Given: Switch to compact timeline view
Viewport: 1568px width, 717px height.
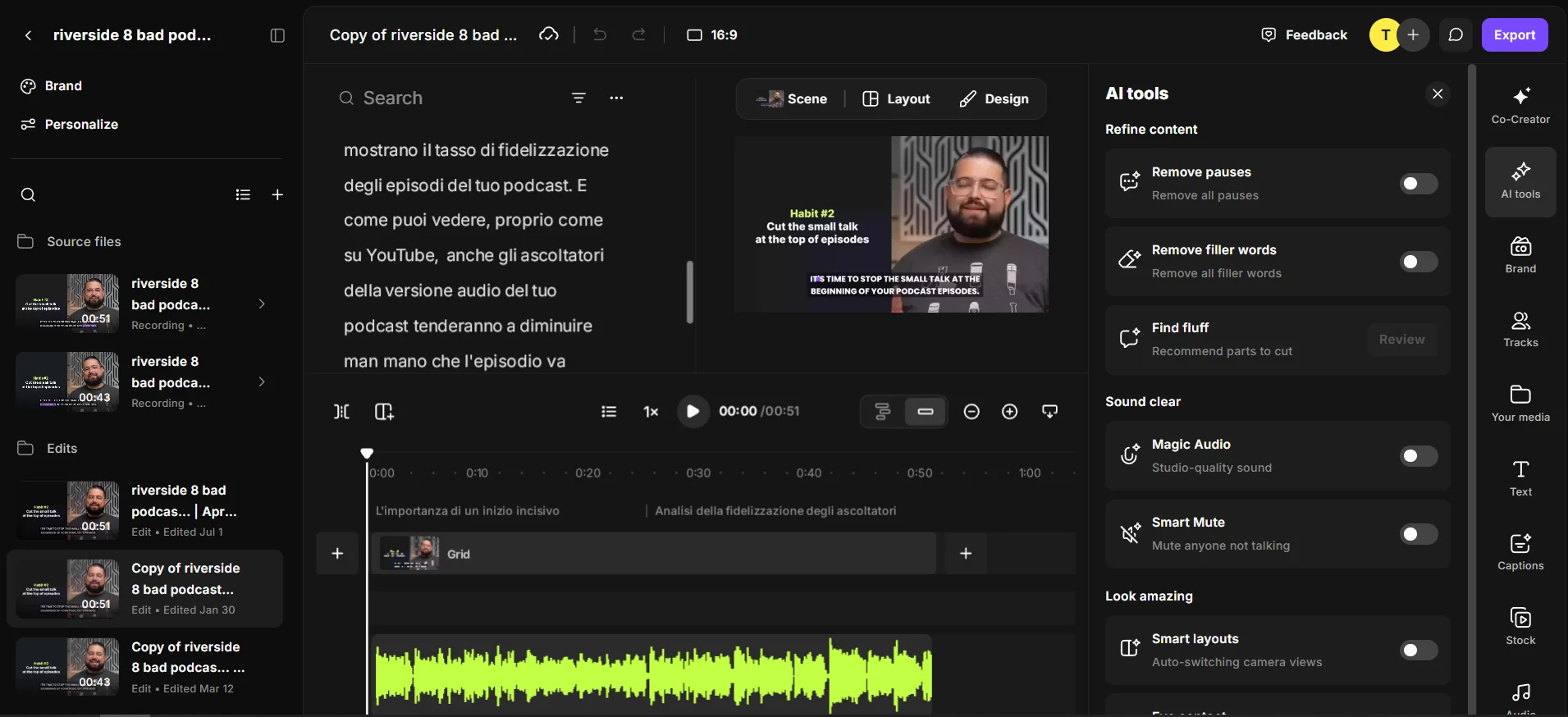Looking at the screenshot, I should point(926,411).
